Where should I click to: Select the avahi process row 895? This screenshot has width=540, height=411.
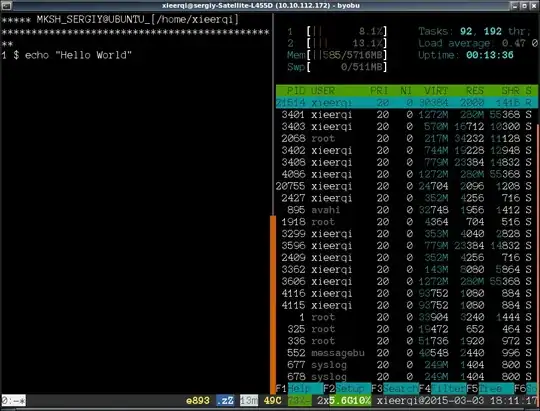click(406, 210)
